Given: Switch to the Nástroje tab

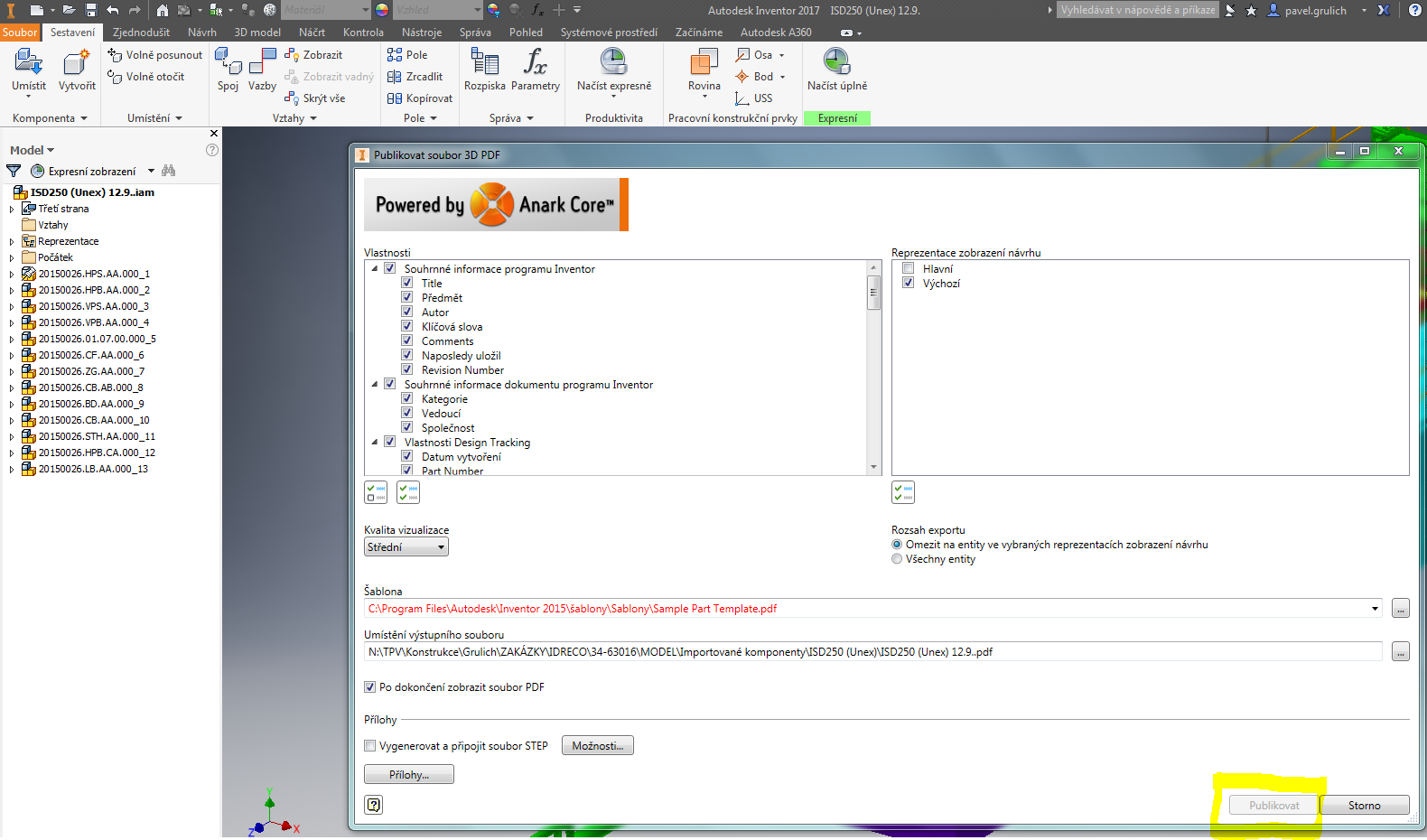Looking at the screenshot, I should 422,32.
